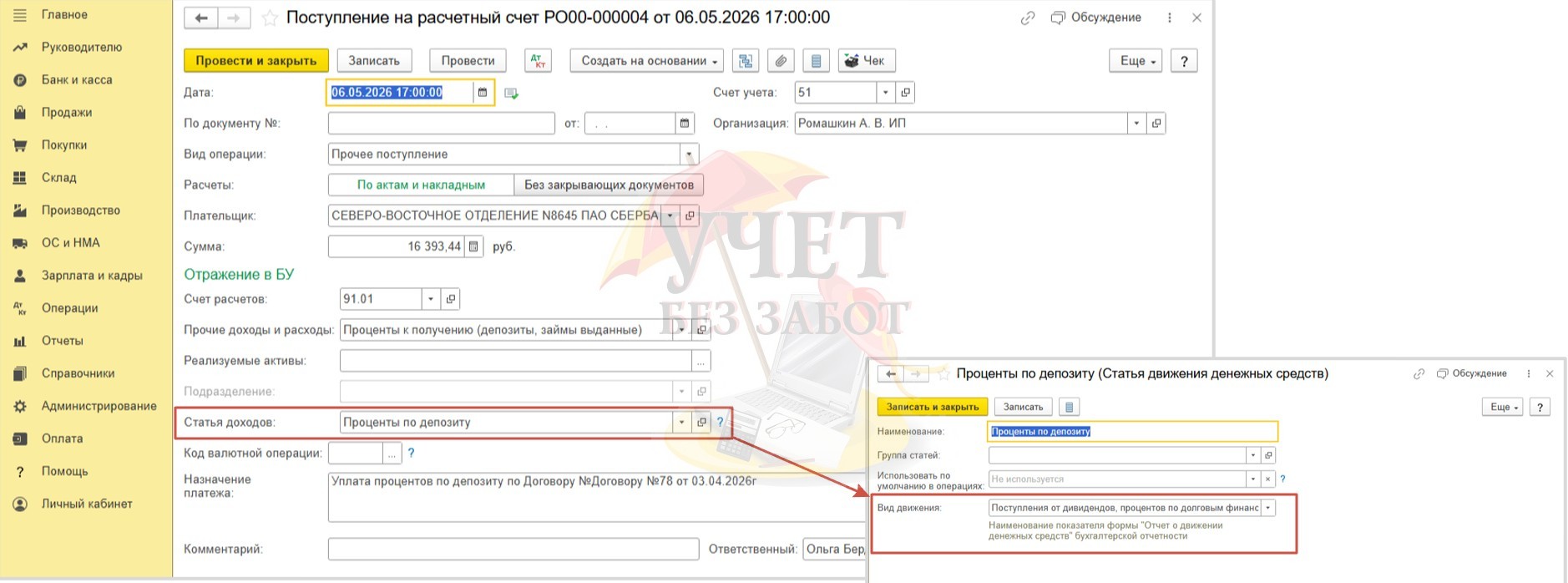Click 'Провести и закрыть' button
Image resolution: width=1568 pixels, height=583 pixels.
[256, 61]
